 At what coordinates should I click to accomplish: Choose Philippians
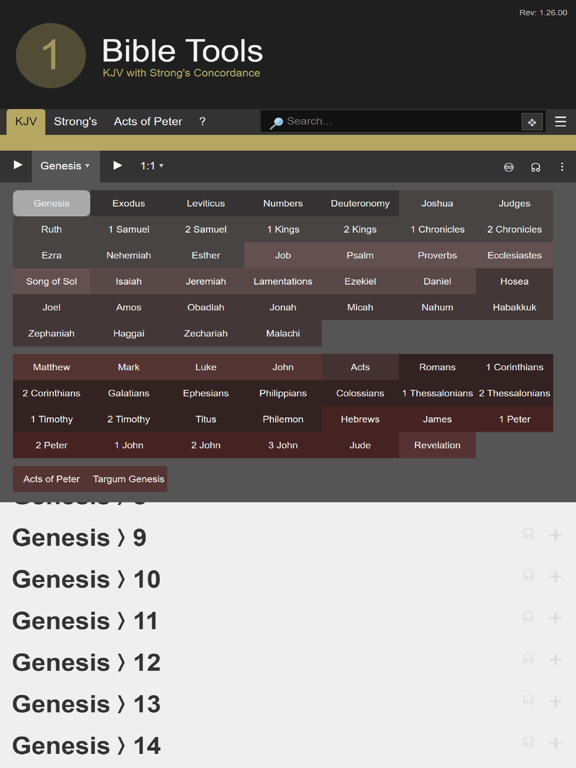pyautogui.click(x=283, y=393)
